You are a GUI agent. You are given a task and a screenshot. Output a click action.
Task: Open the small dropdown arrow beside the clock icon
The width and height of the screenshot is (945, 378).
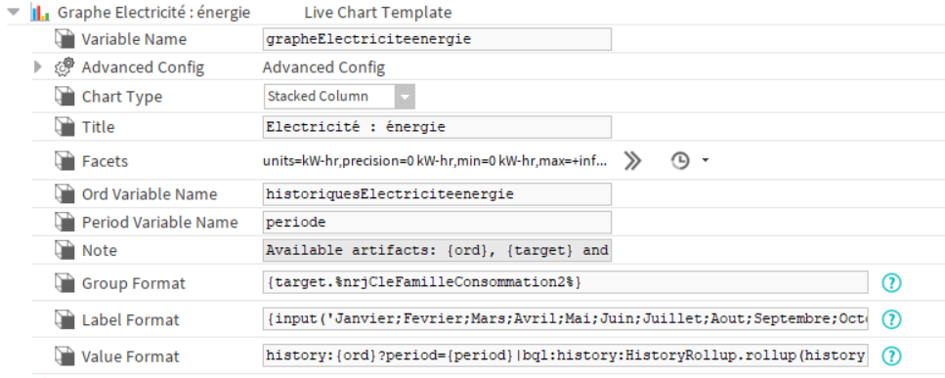[705, 161]
